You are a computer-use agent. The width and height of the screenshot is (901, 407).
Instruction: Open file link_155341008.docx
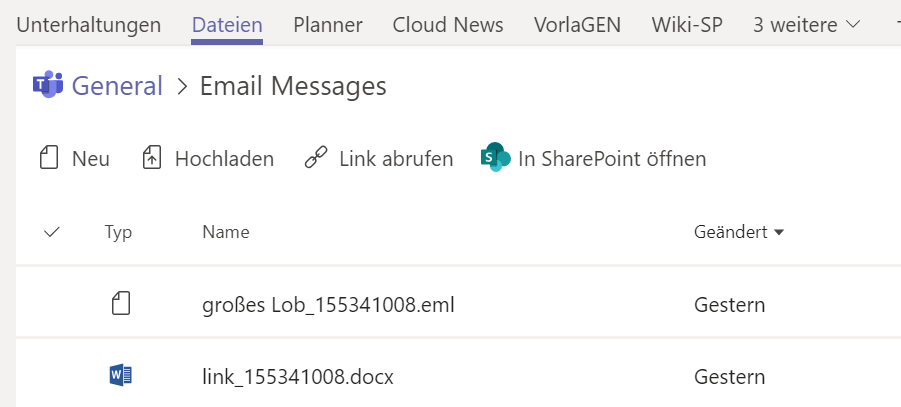tap(298, 377)
